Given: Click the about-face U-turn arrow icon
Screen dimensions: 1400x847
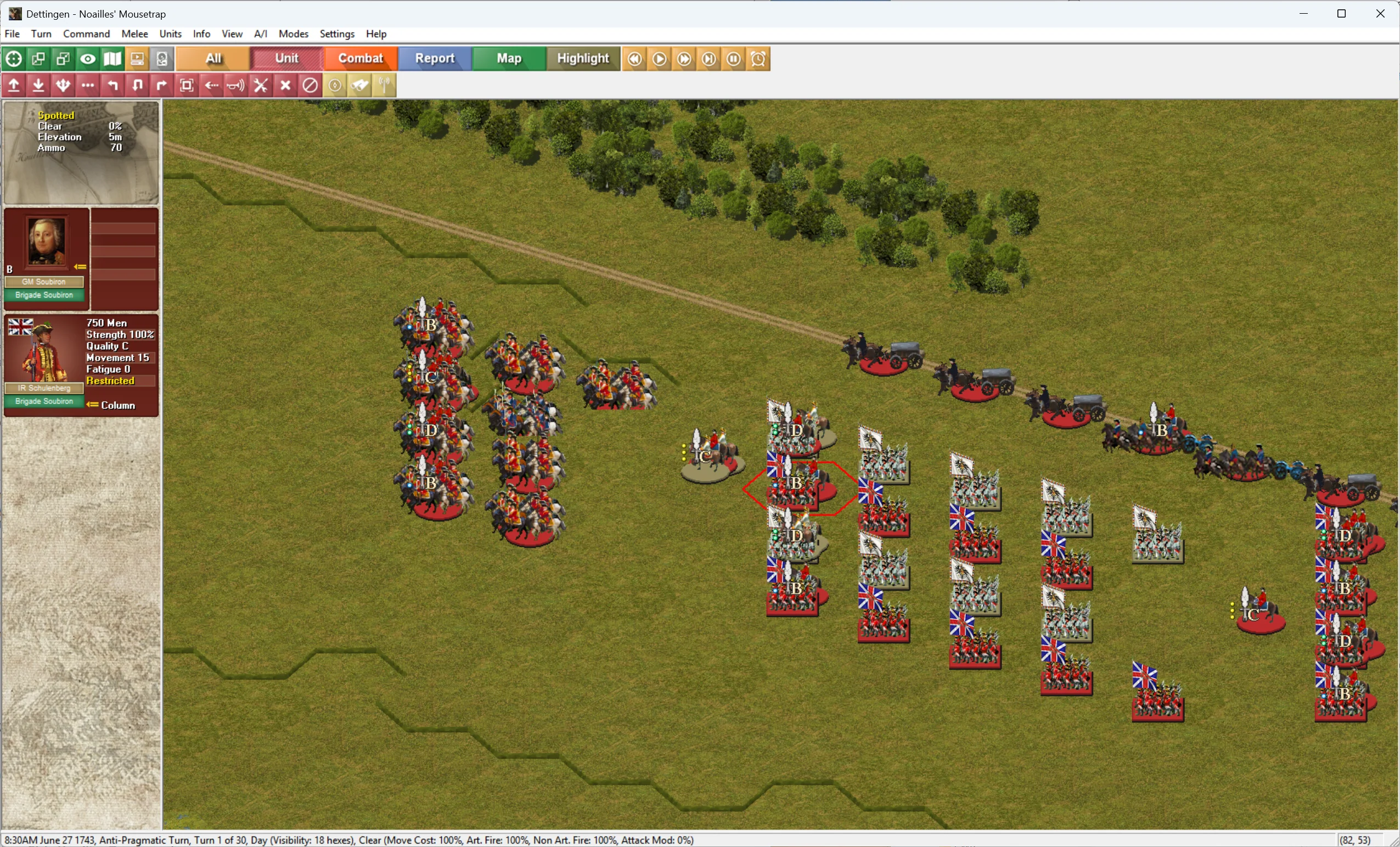Looking at the screenshot, I should coord(138,86).
